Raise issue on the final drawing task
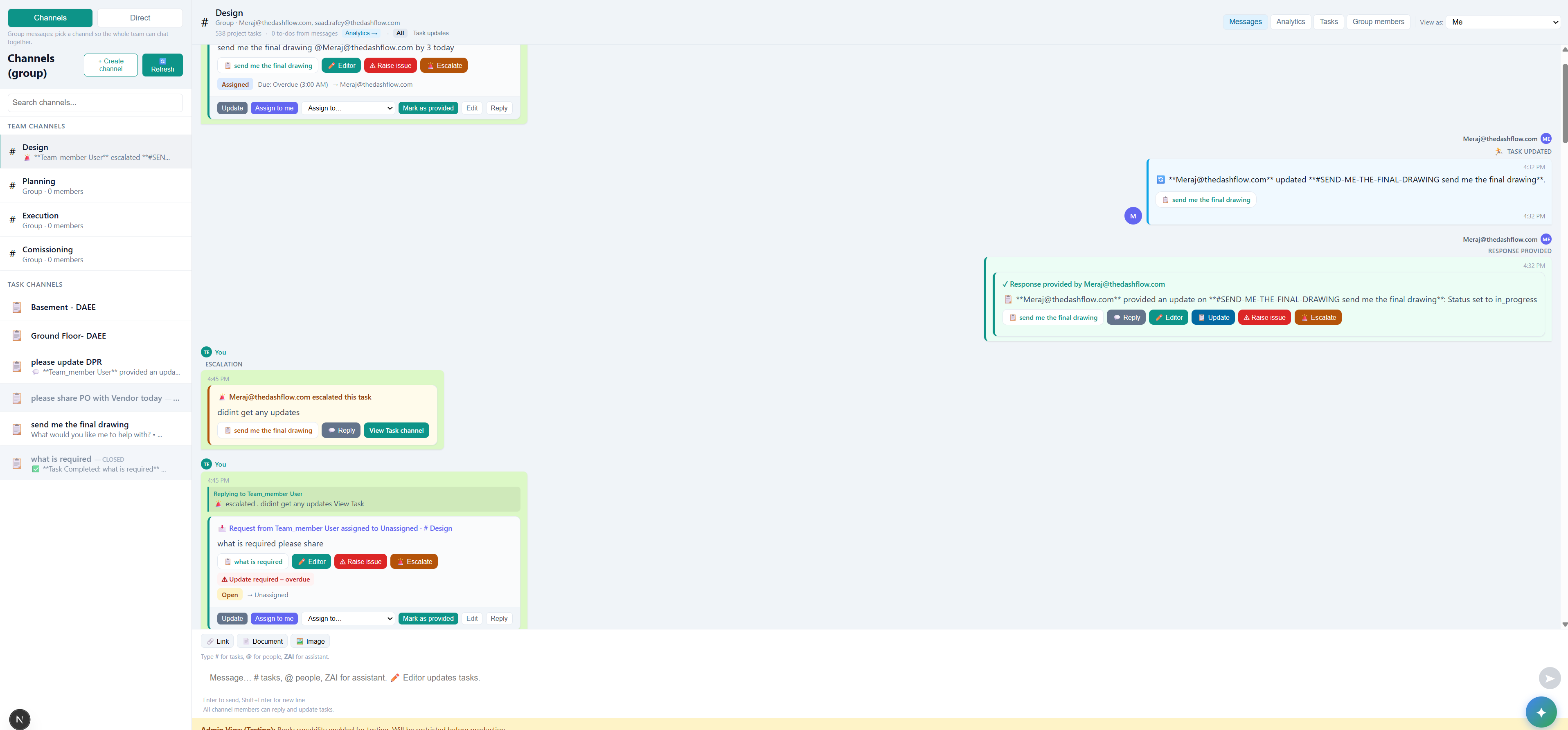1568x730 pixels. tap(390, 65)
